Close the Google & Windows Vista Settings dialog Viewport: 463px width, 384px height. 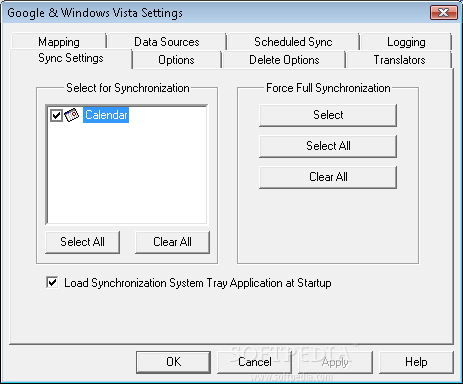click(444, 13)
